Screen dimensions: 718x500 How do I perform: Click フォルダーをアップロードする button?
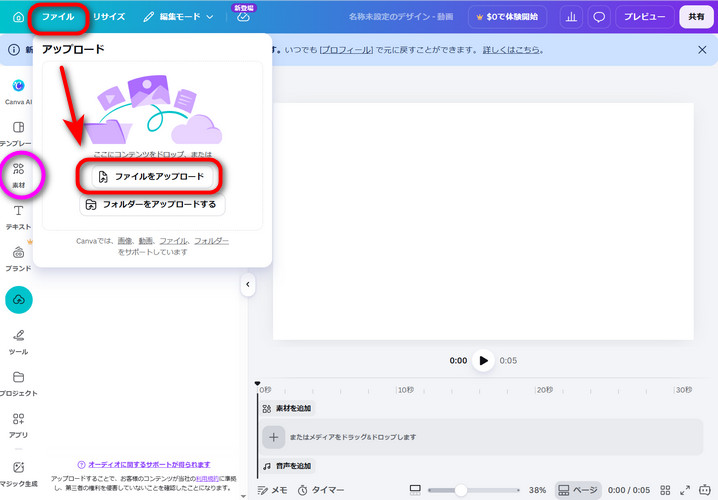click(152, 204)
